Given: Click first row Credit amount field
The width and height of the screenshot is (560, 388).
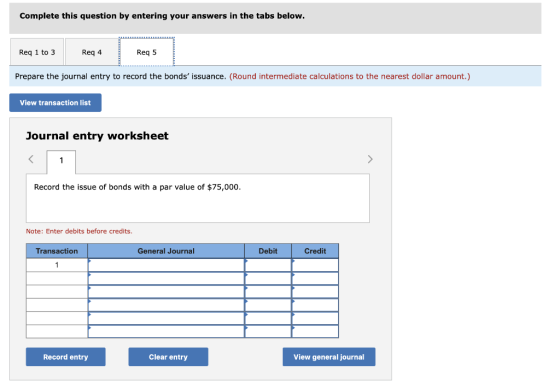Looking at the screenshot, I should pyautogui.click(x=315, y=265).
